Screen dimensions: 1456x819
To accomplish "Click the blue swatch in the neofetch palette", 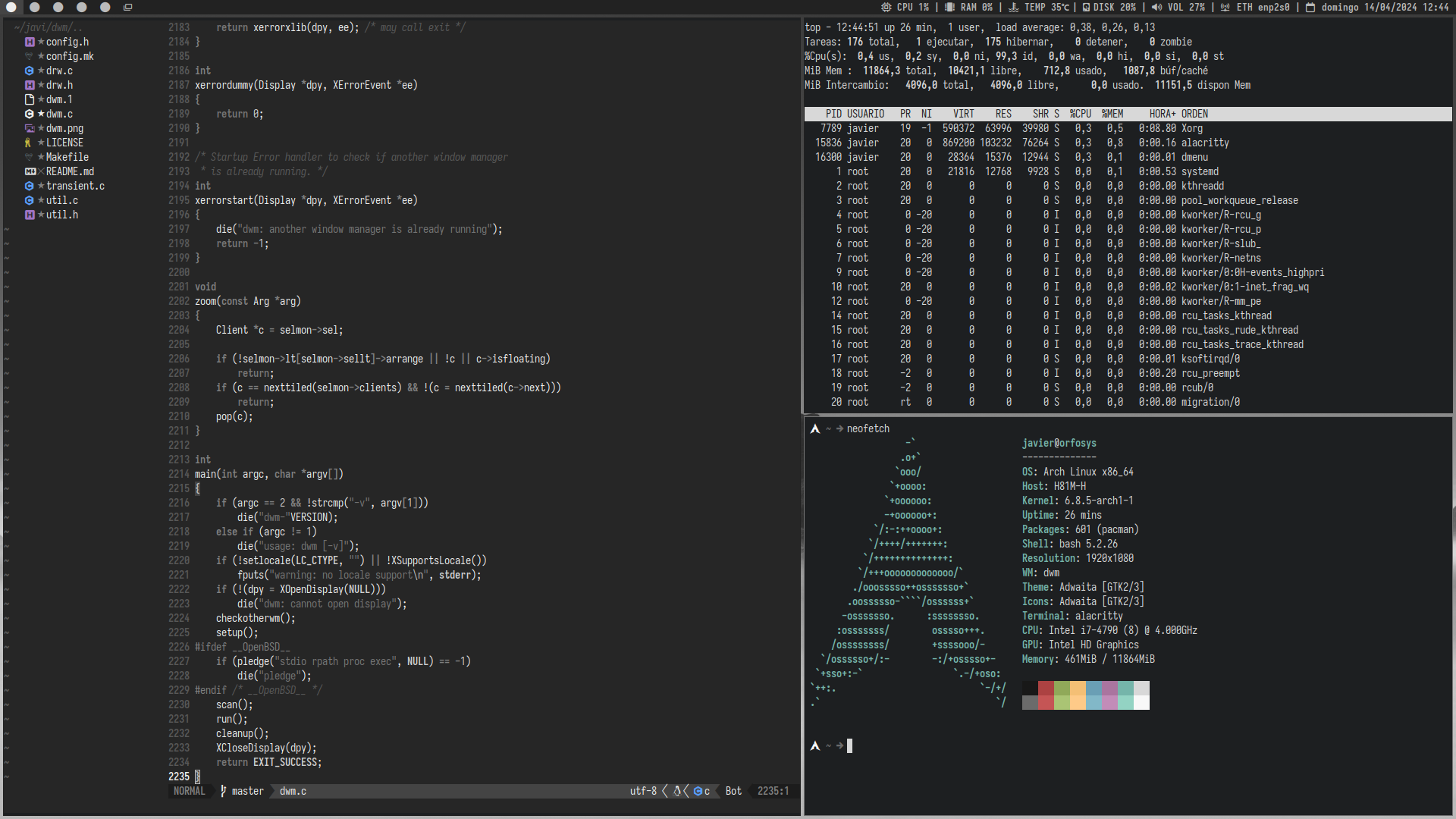I will pyautogui.click(x=1094, y=695).
